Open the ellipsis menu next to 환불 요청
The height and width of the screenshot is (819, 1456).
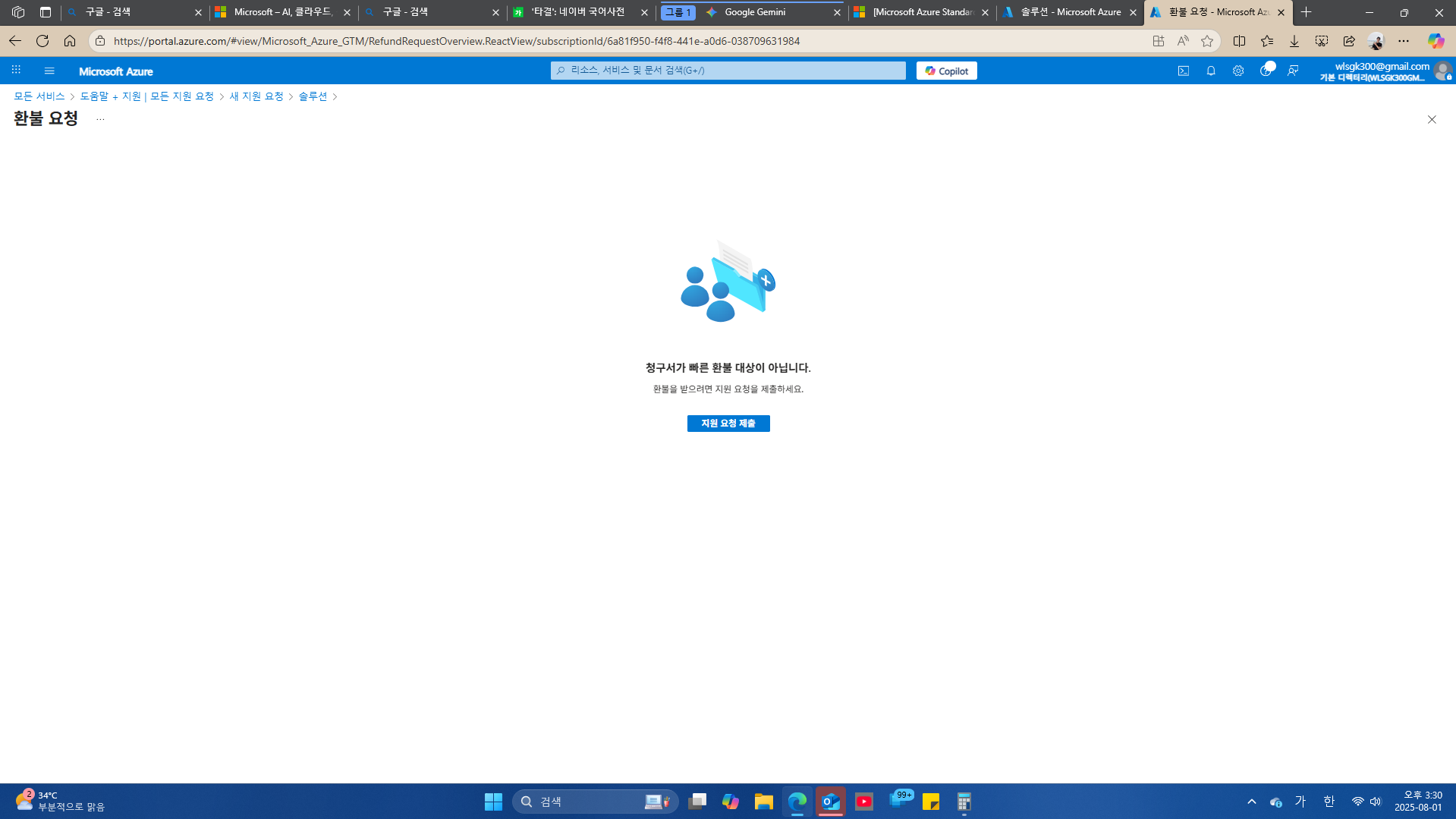click(100, 119)
